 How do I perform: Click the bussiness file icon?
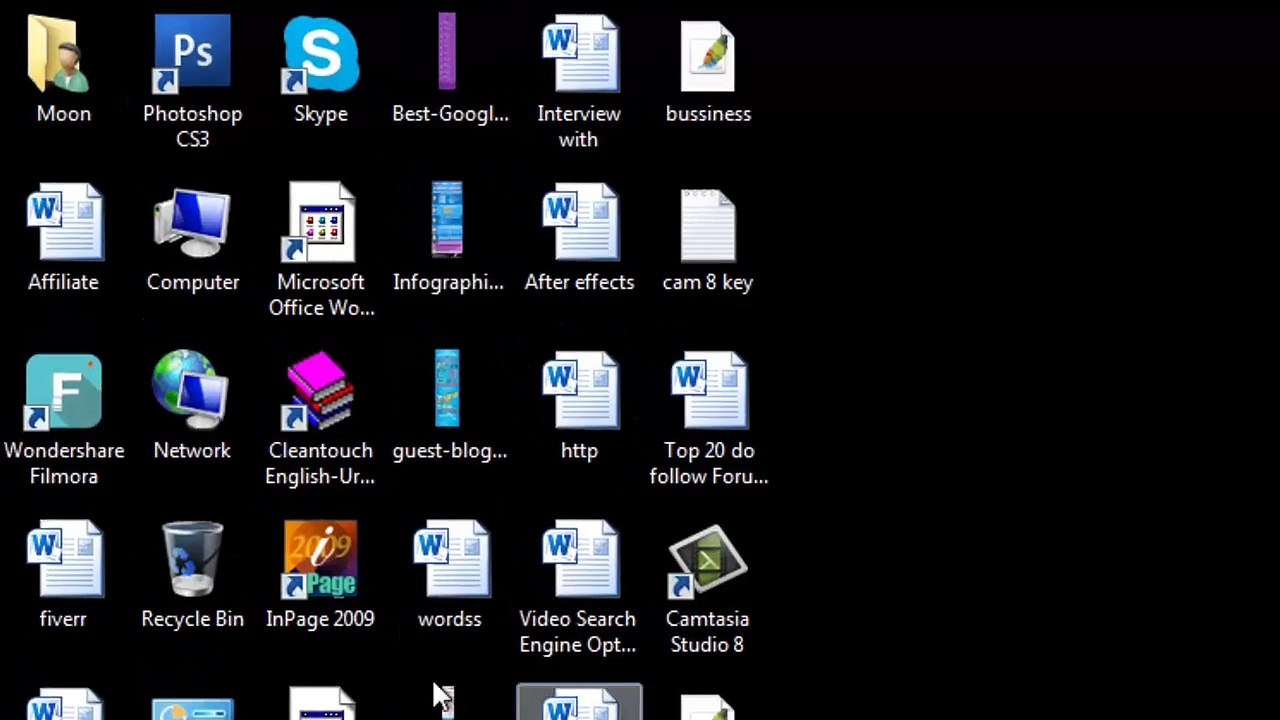click(708, 57)
